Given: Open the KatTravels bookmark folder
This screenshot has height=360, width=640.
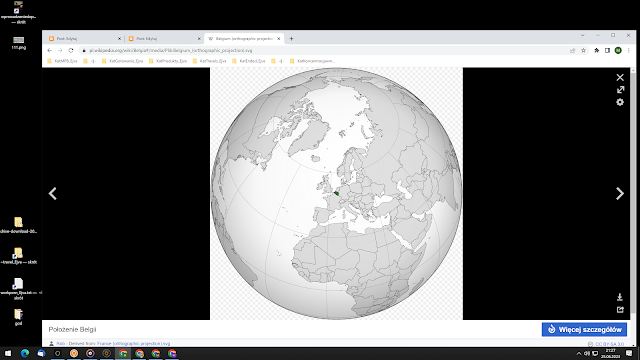Looking at the screenshot, I should tap(209, 61).
